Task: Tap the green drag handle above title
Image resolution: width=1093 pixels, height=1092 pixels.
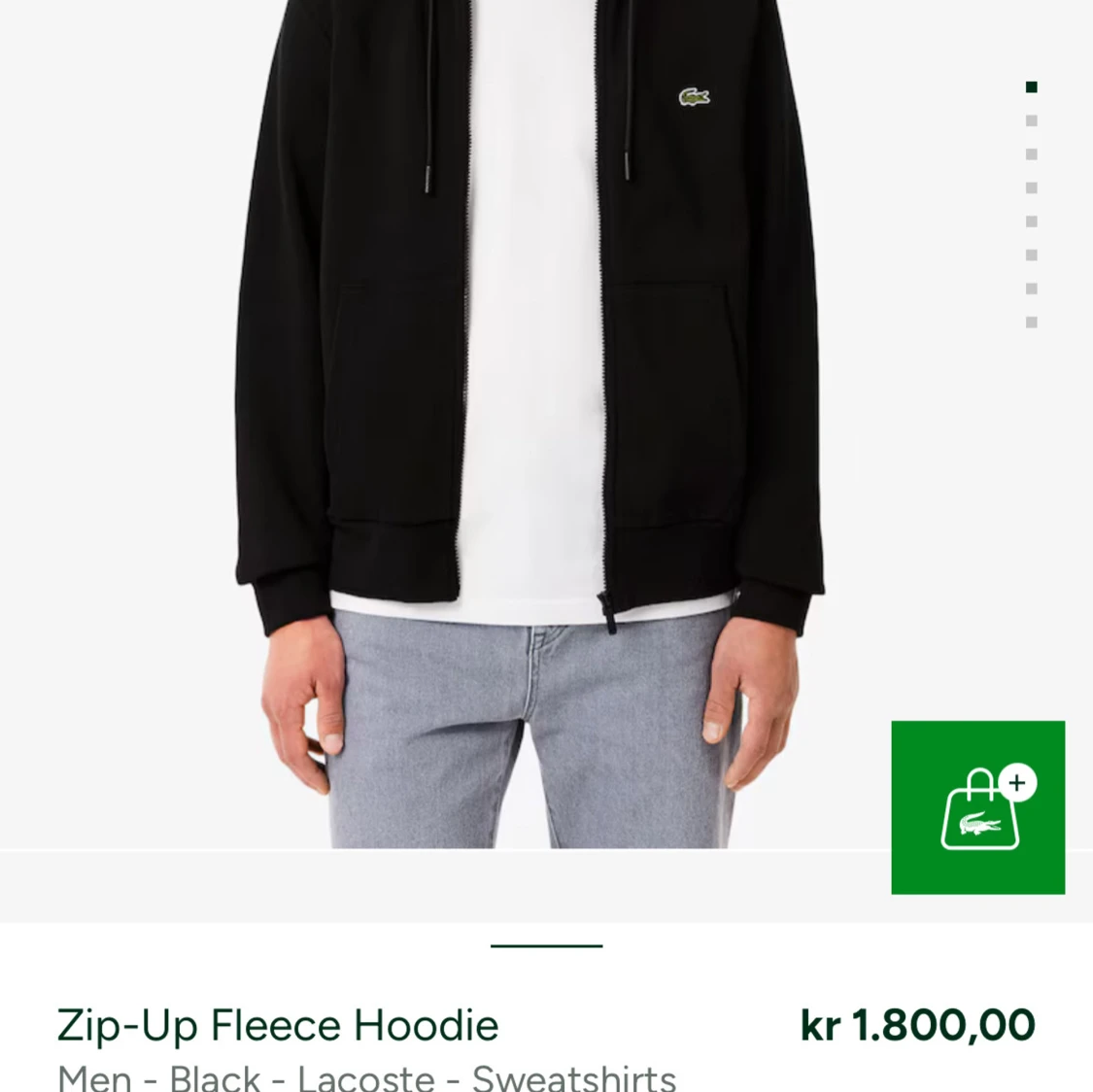Action: [546, 945]
